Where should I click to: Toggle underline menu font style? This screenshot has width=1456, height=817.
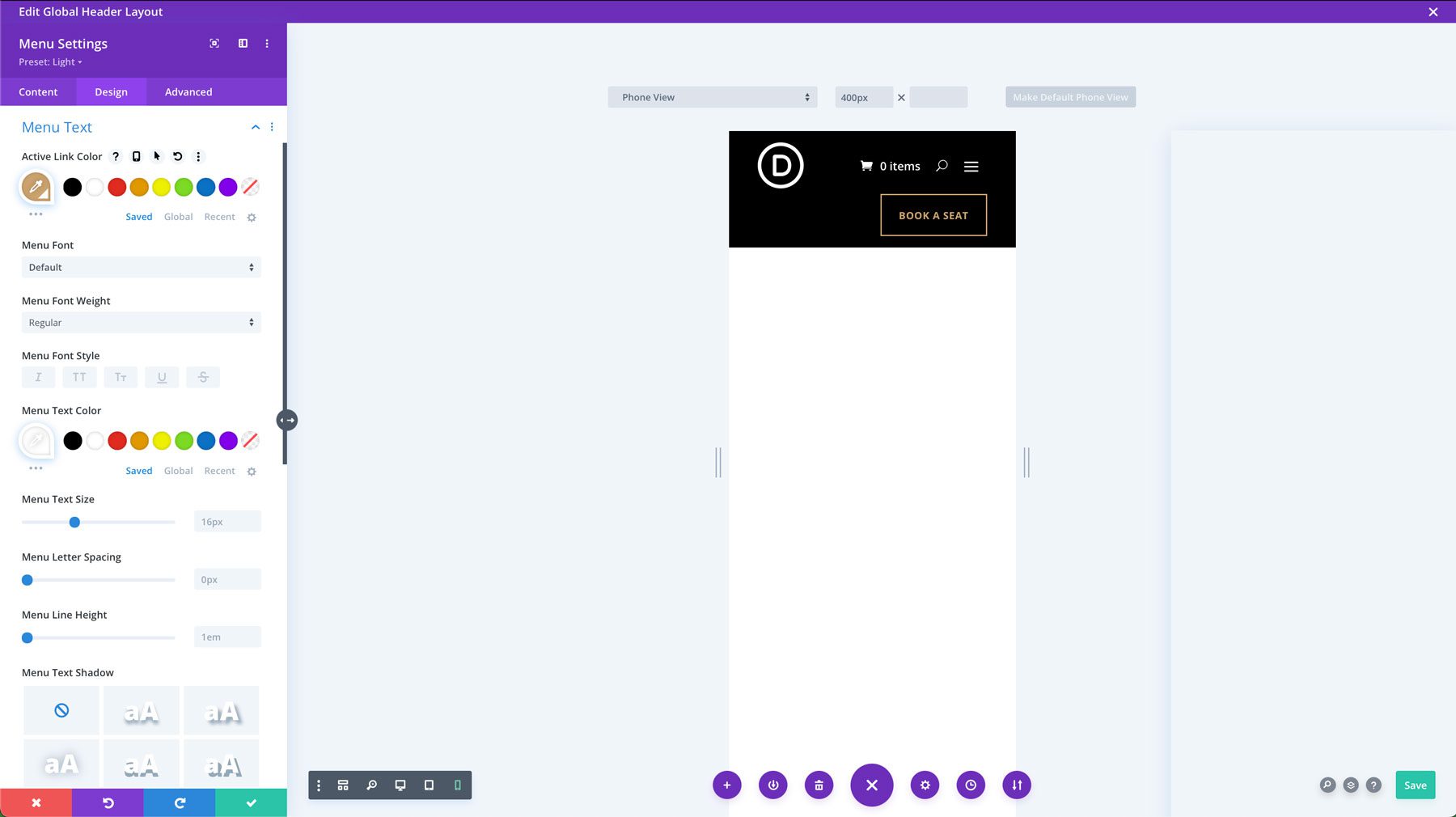point(162,376)
